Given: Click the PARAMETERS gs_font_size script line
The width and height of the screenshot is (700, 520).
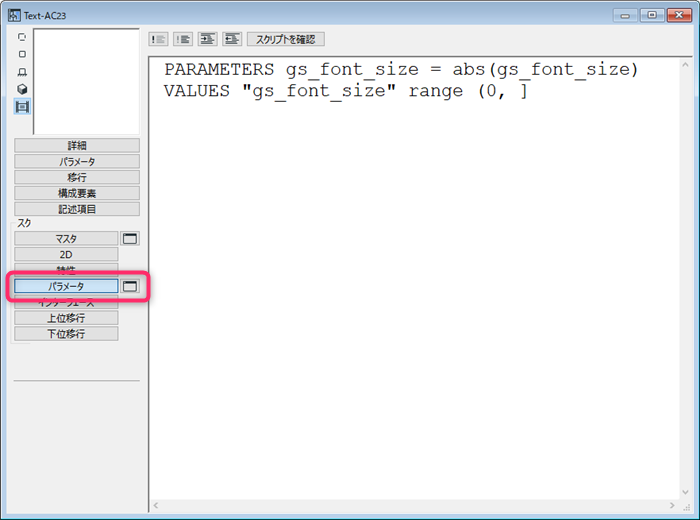Looking at the screenshot, I should [401, 70].
